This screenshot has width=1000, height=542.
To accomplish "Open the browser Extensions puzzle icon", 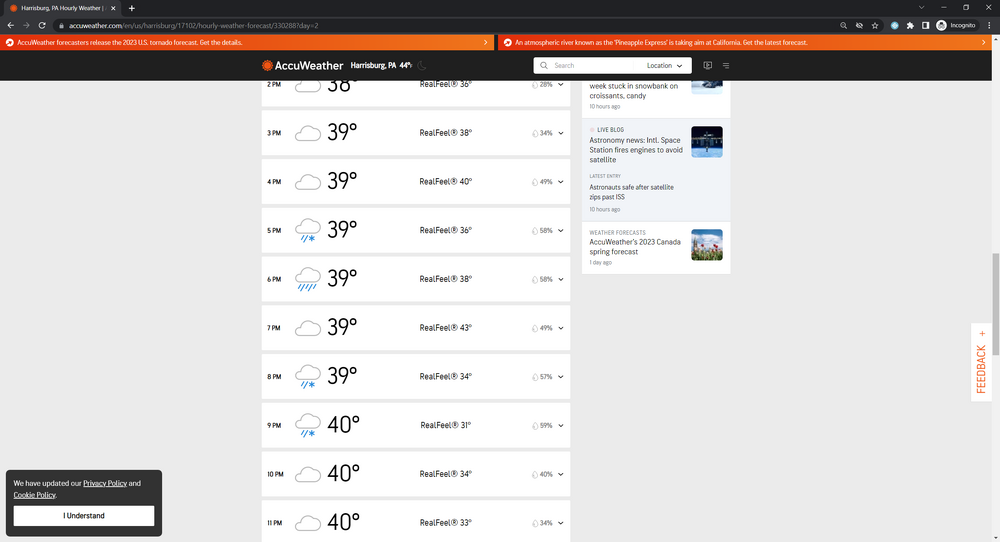I will click(910, 25).
